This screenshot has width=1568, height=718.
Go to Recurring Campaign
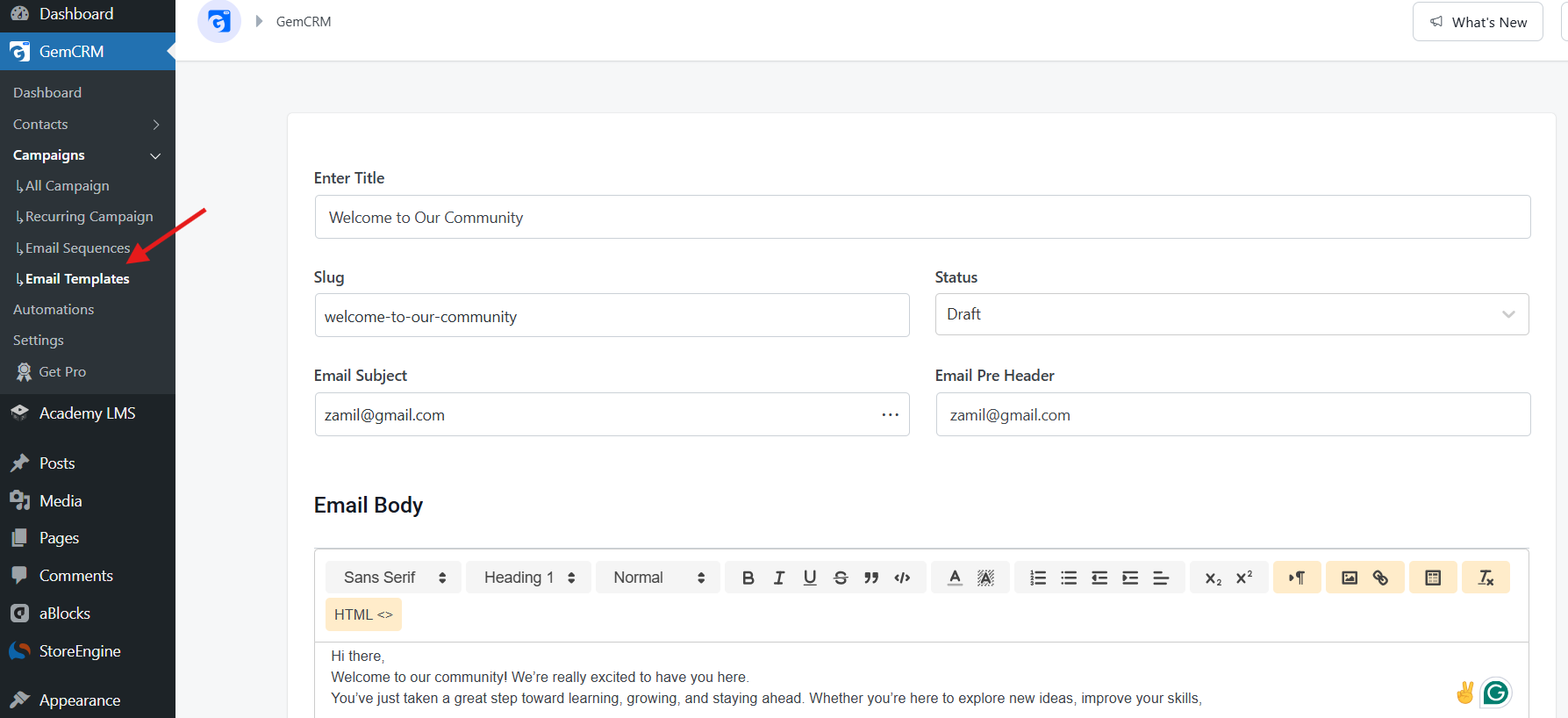click(89, 217)
